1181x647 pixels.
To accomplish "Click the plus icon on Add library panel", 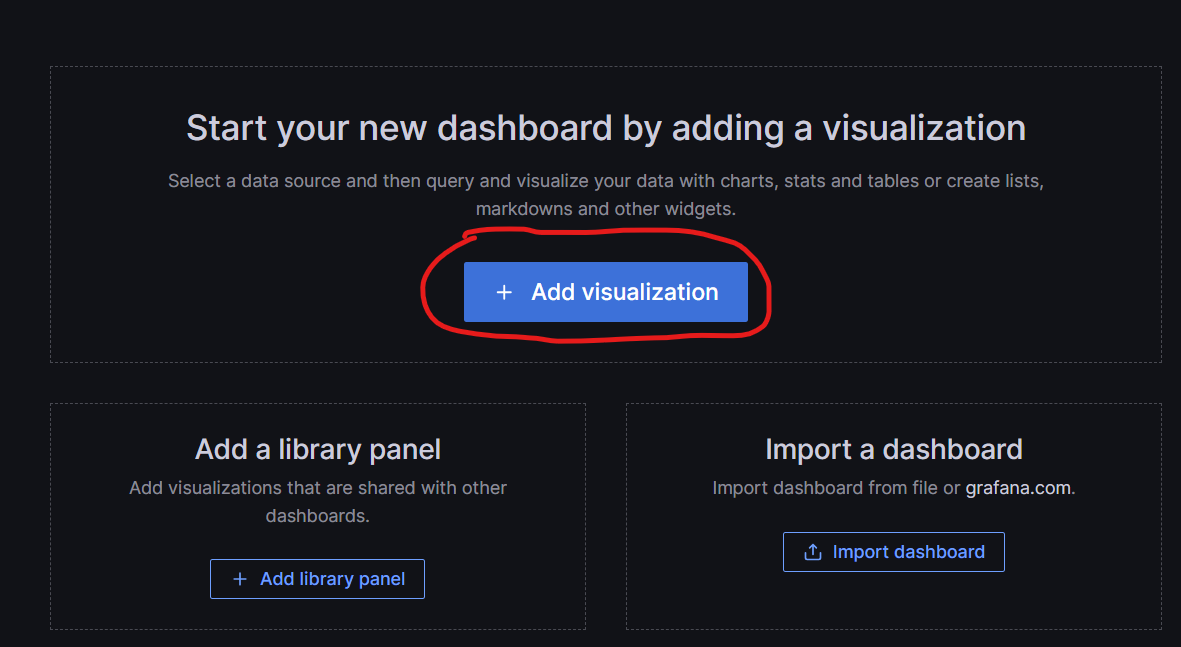I will point(240,578).
